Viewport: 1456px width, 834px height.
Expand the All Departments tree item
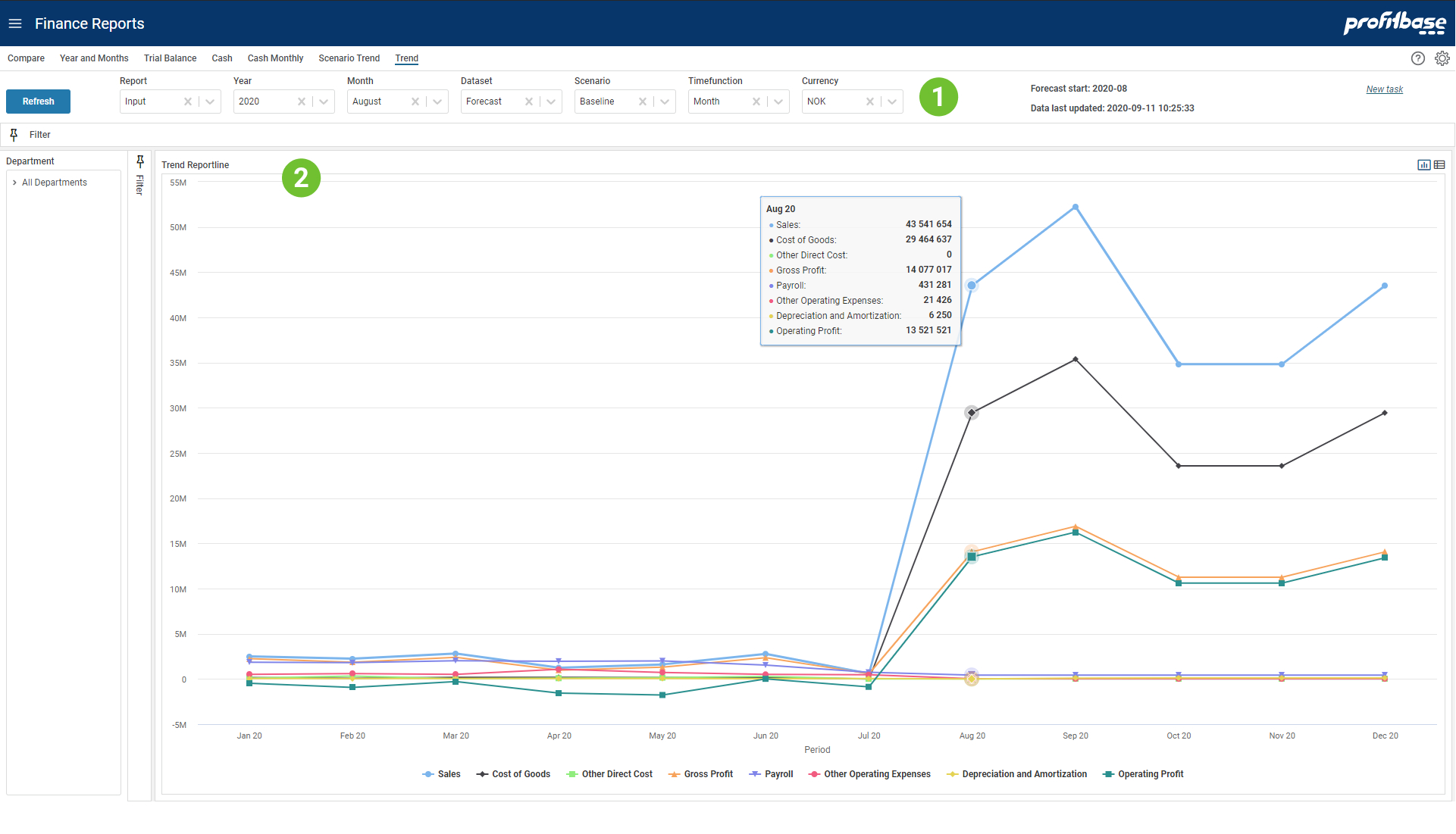tap(14, 182)
